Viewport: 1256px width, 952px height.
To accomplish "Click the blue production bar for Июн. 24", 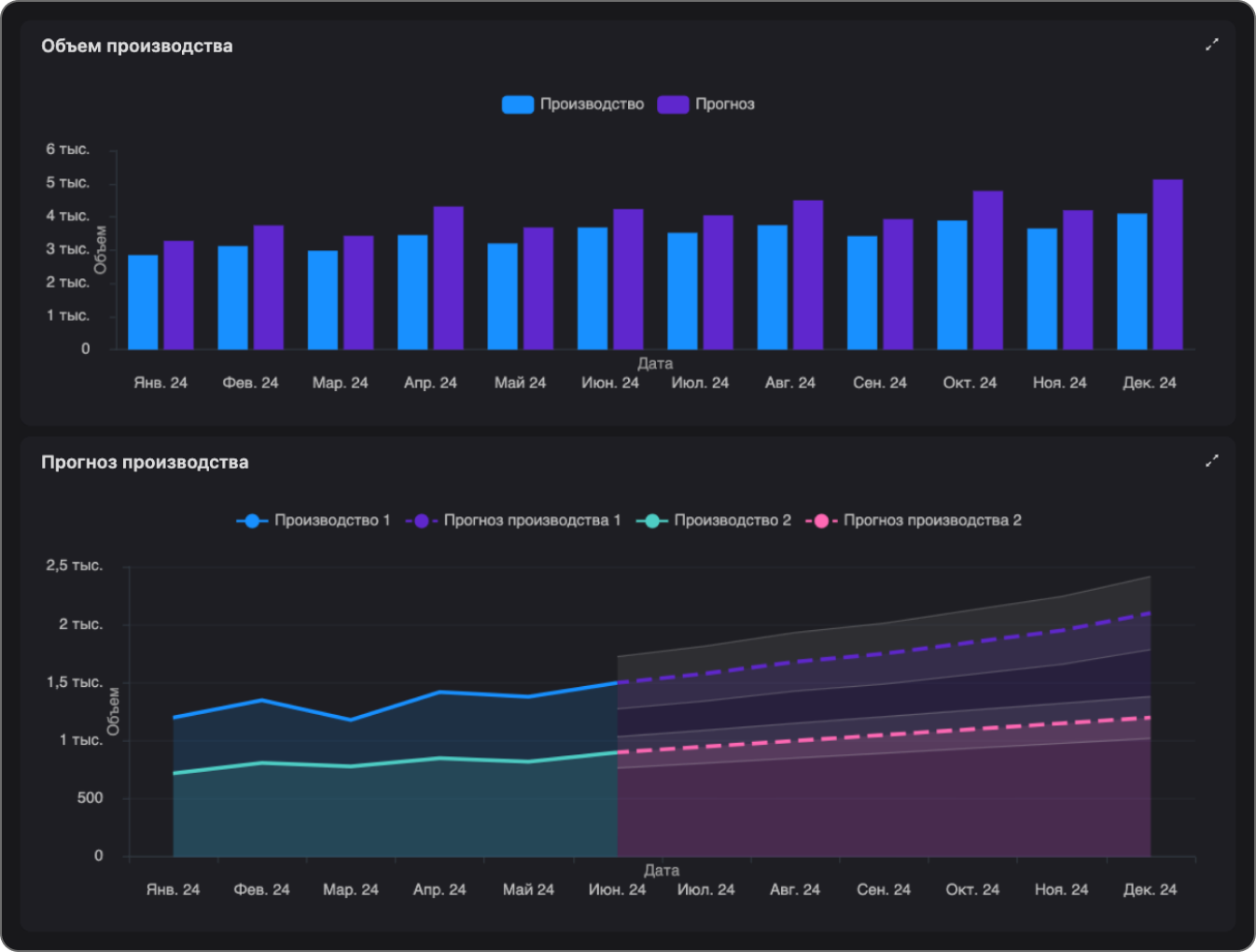I will (593, 288).
